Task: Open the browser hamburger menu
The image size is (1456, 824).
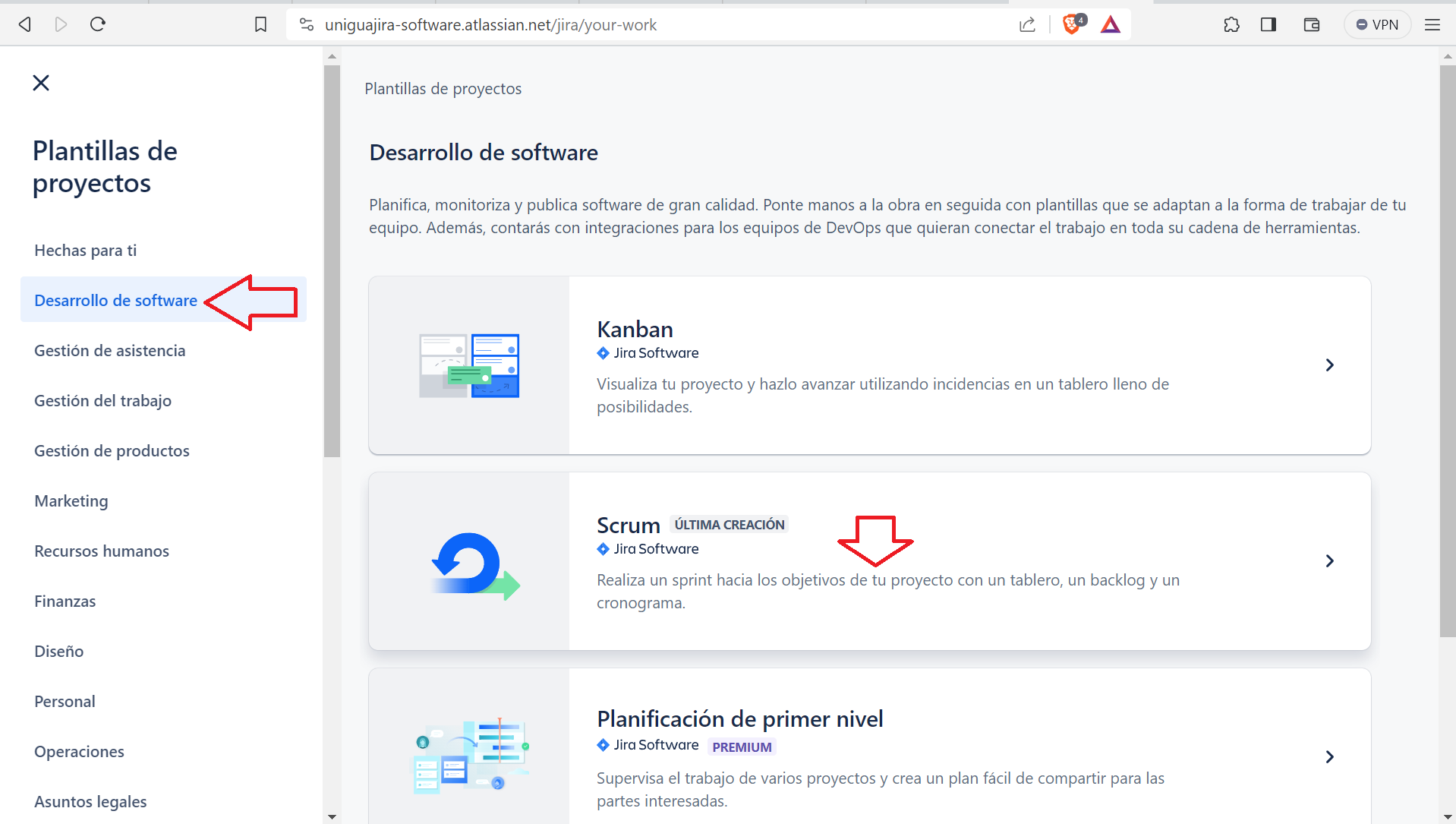Action: point(1432,24)
